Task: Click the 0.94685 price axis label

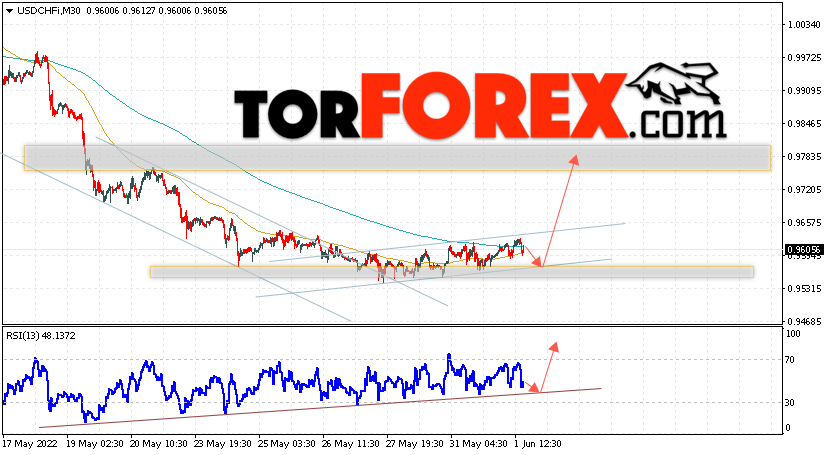Action: pos(804,321)
